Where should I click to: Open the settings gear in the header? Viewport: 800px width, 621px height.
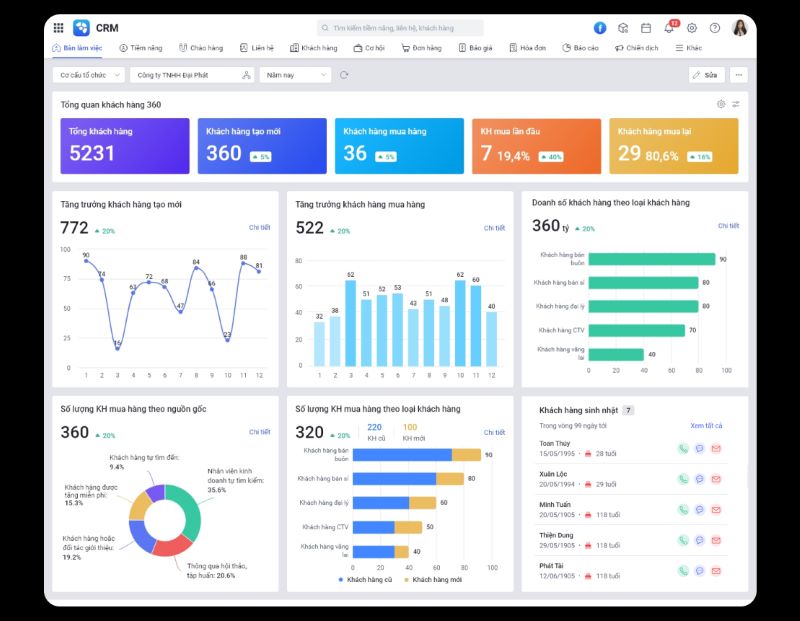pyautogui.click(x=692, y=28)
